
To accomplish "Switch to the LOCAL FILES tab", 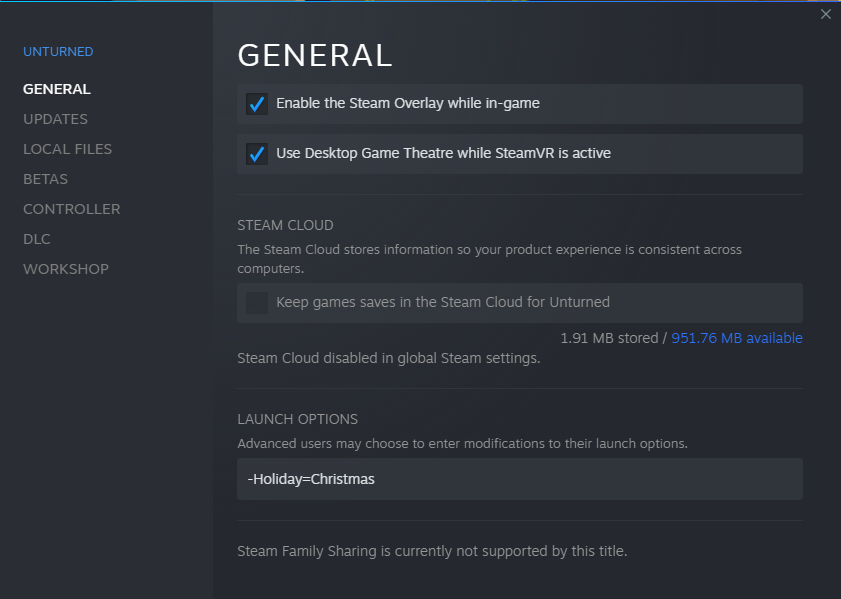I will [x=67, y=149].
